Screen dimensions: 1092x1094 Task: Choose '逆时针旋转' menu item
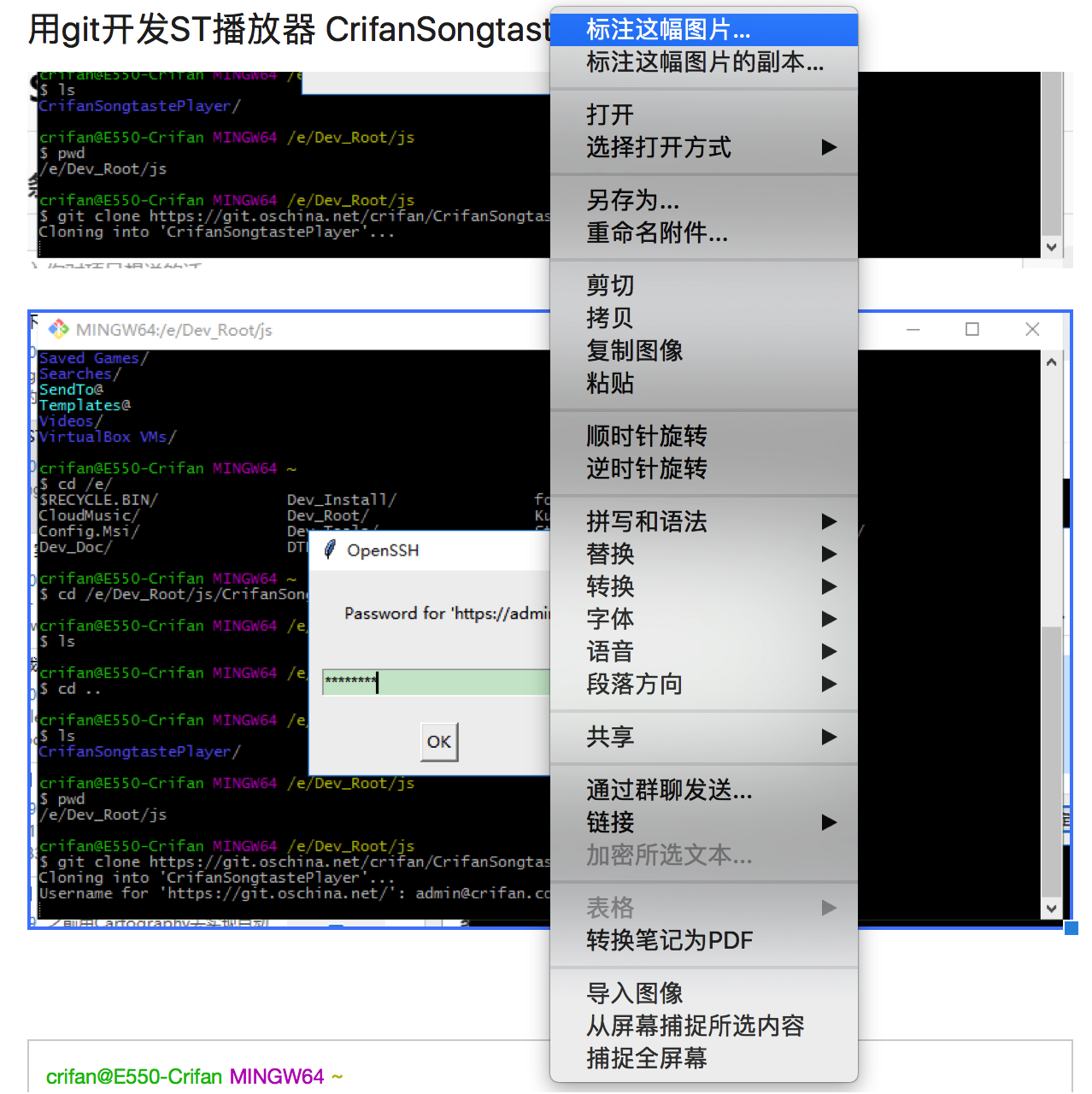[704, 468]
